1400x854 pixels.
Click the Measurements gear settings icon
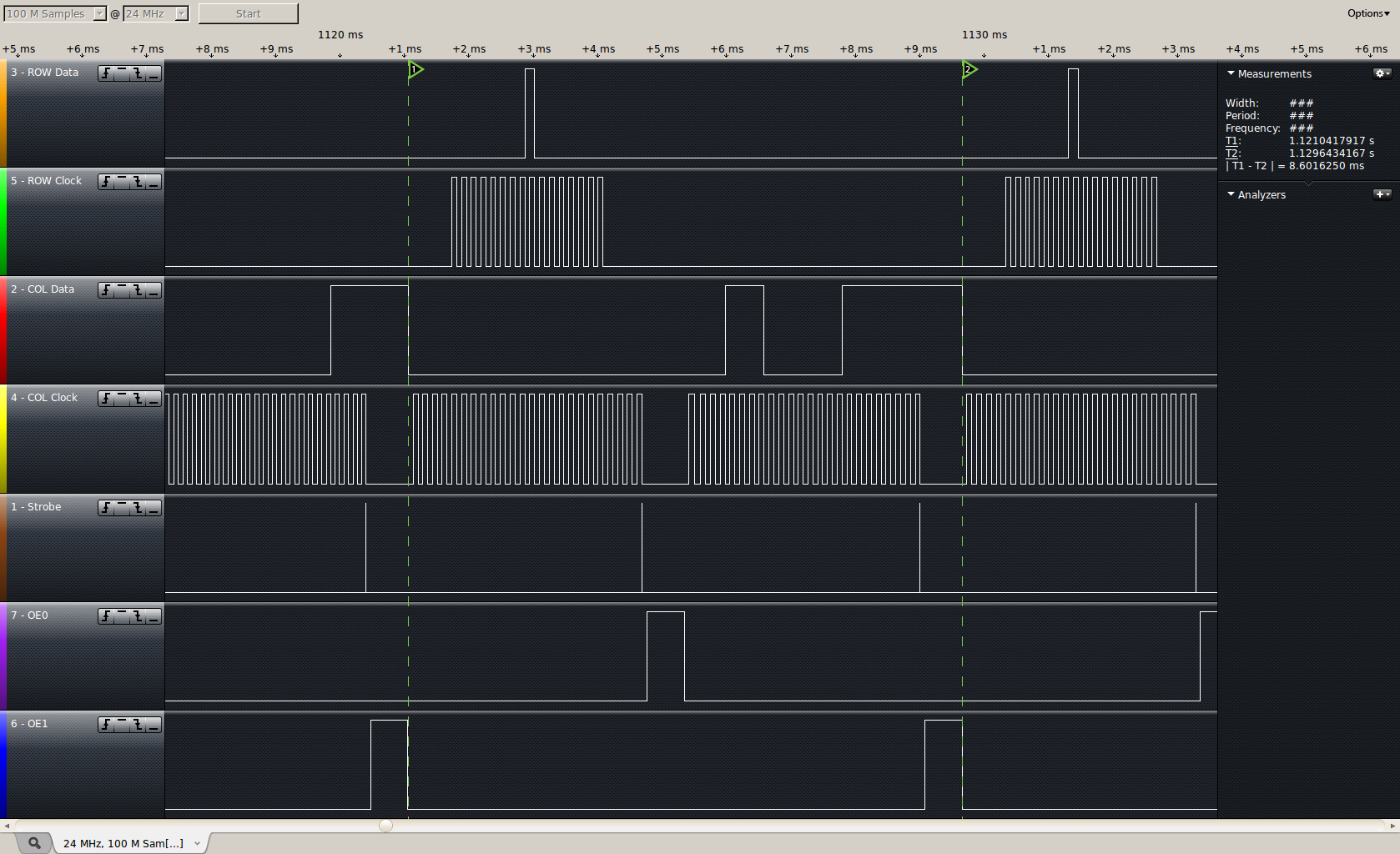click(x=1382, y=73)
